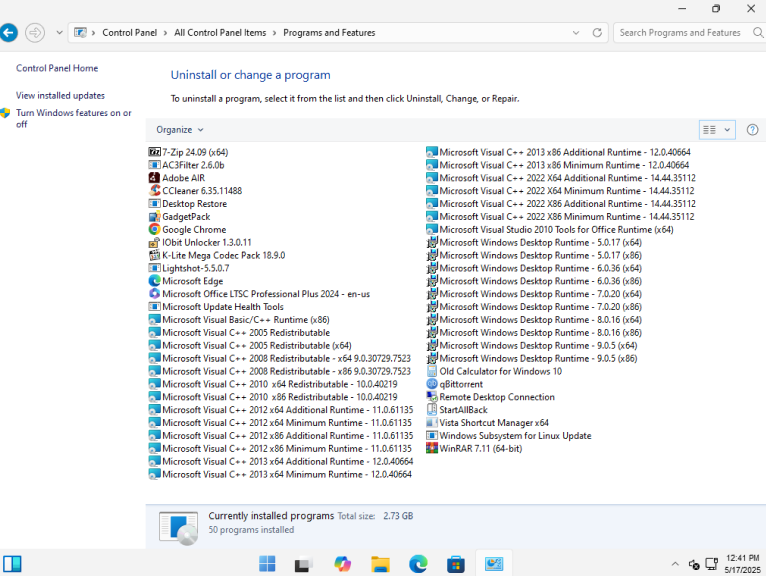Click the Microsoft Edge list icon
This screenshot has width=766, height=576.
[x=154, y=281]
